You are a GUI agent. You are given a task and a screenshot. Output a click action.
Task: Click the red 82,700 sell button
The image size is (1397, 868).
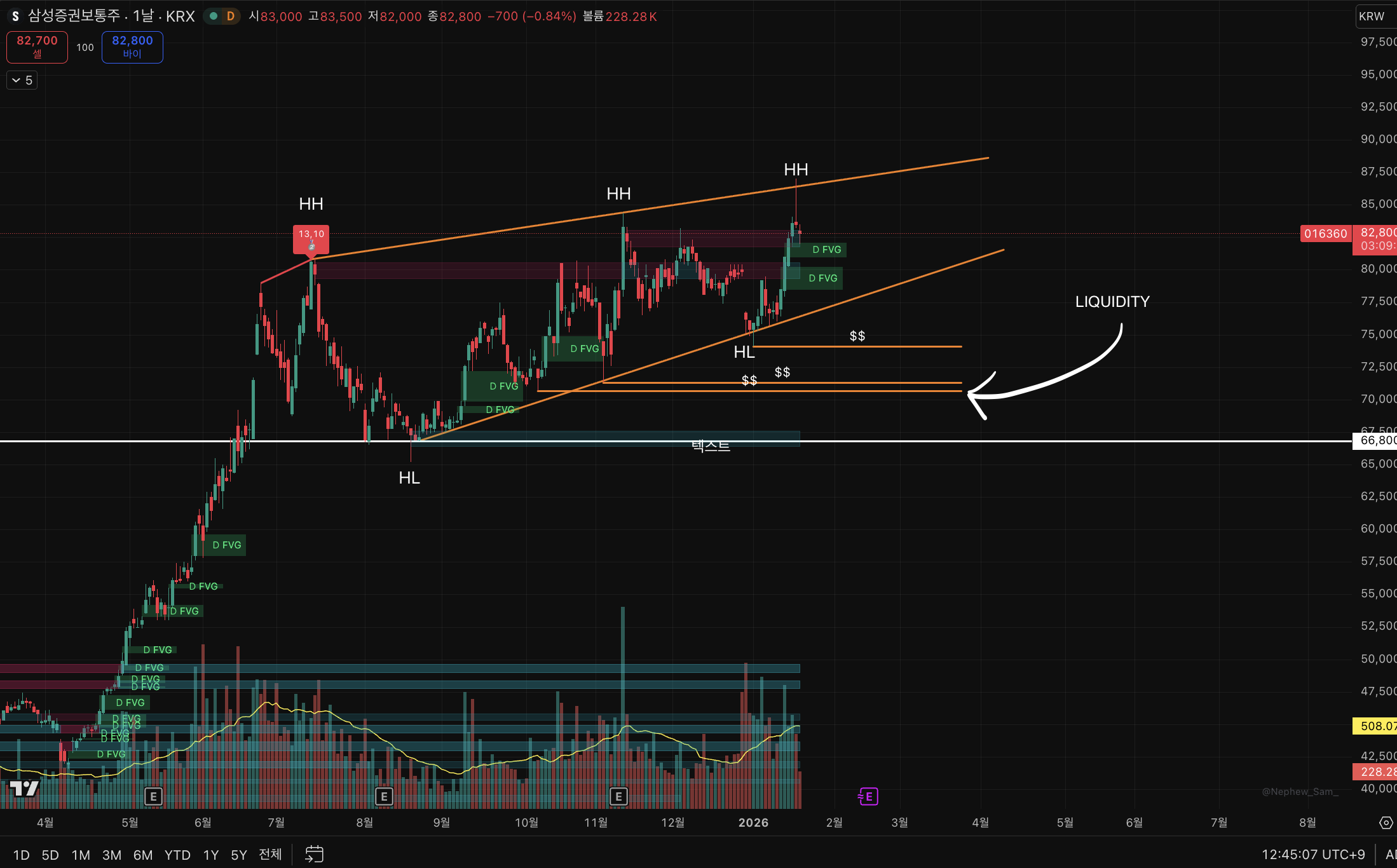(37, 47)
